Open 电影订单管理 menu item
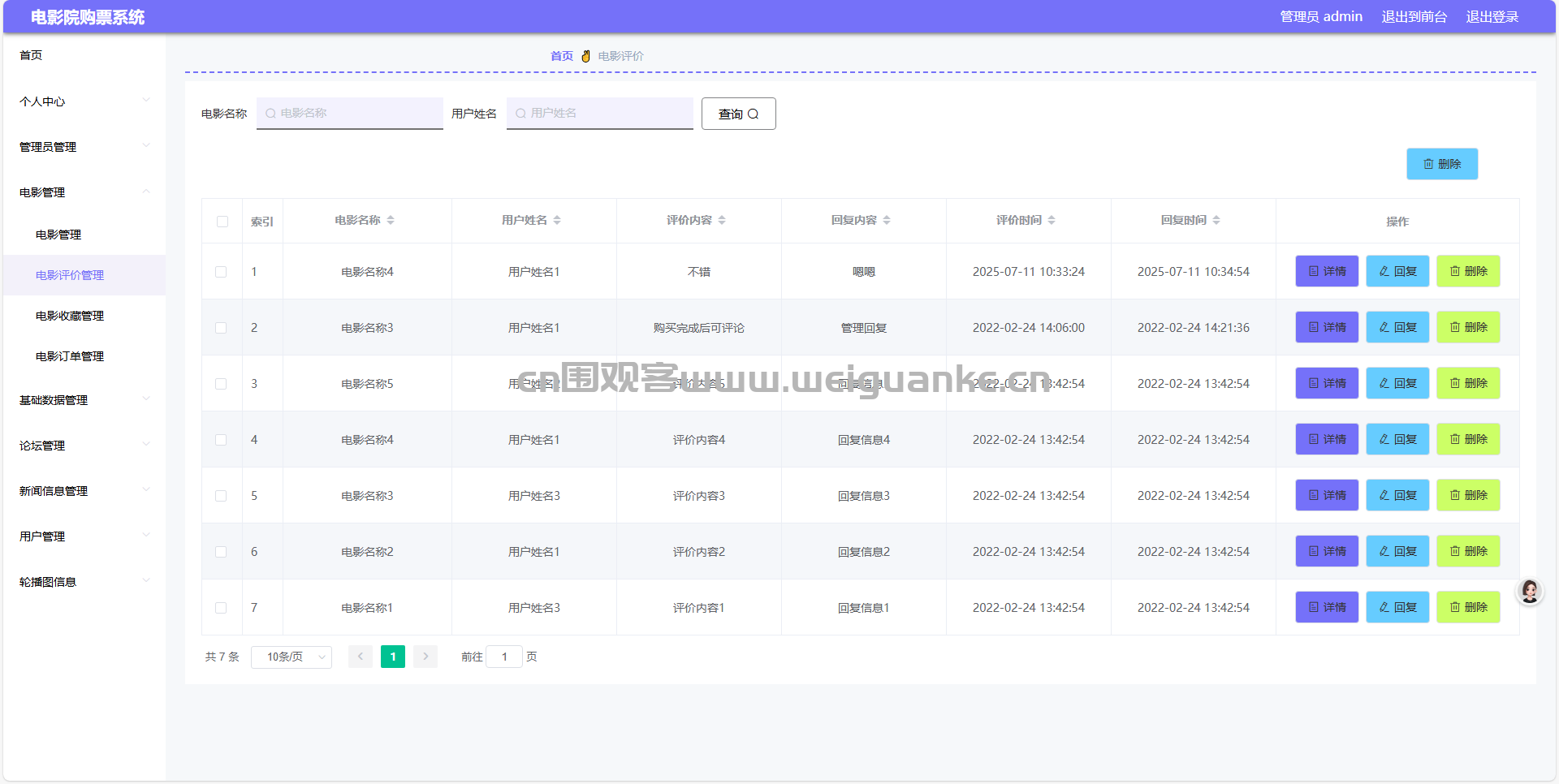Image resolution: width=1559 pixels, height=784 pixels. coord(84,356)
